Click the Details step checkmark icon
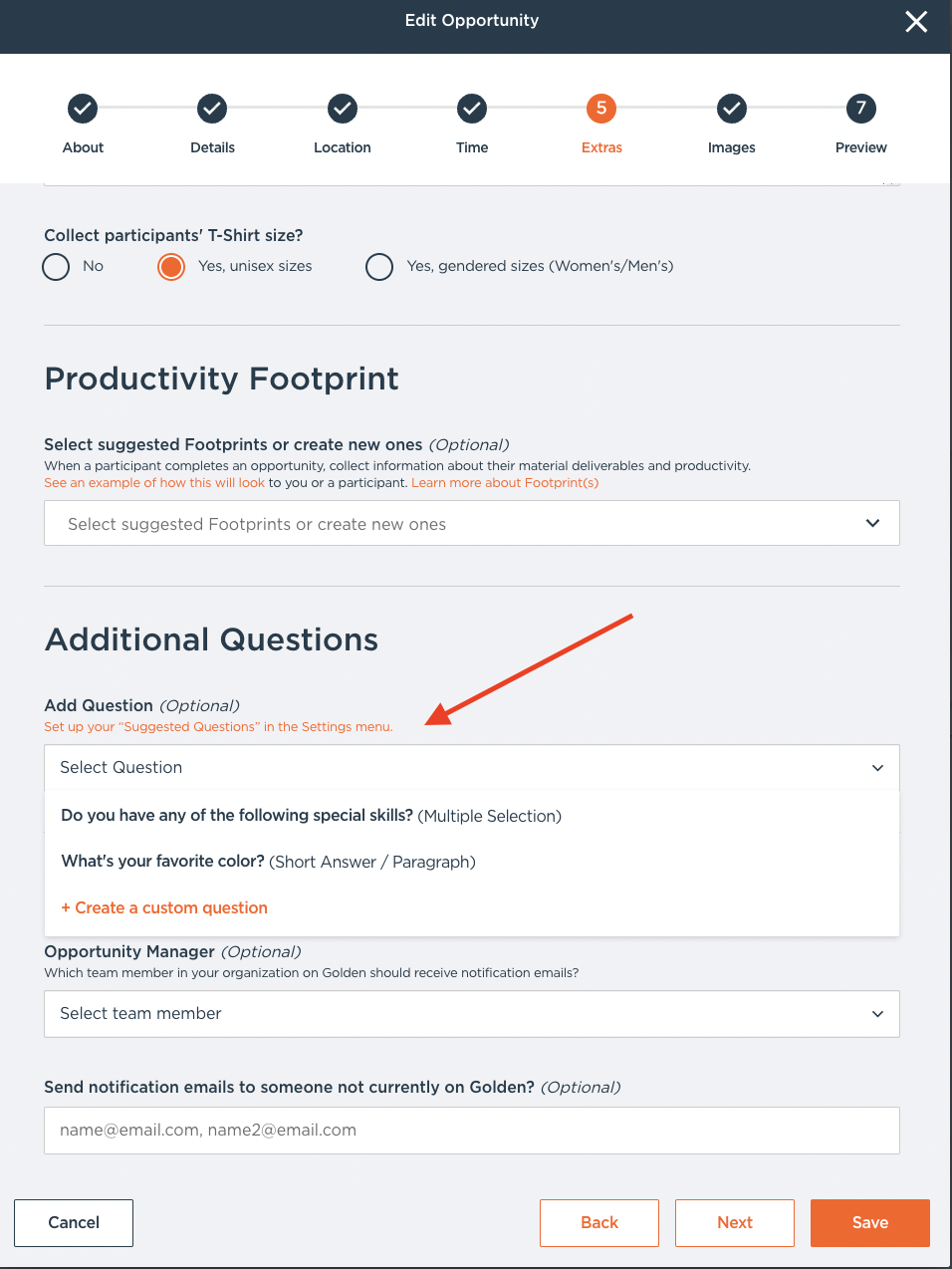 (x=212, y=109)
